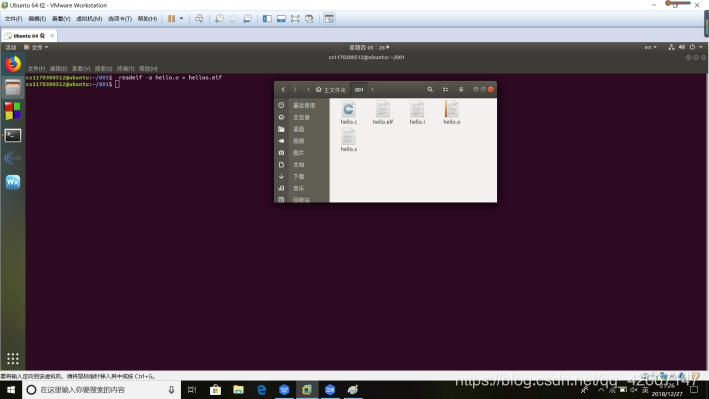Select the hello.o file
Image resolution: width=709 pixels, height=399 pixels.
tap(452, 113)
